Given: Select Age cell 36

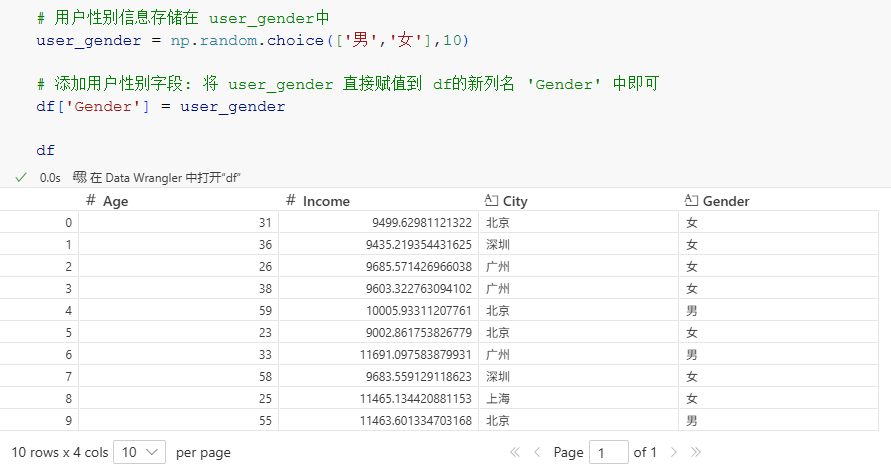Looking at the screenshot, I should pyautogui.click(x=178, y=245).
